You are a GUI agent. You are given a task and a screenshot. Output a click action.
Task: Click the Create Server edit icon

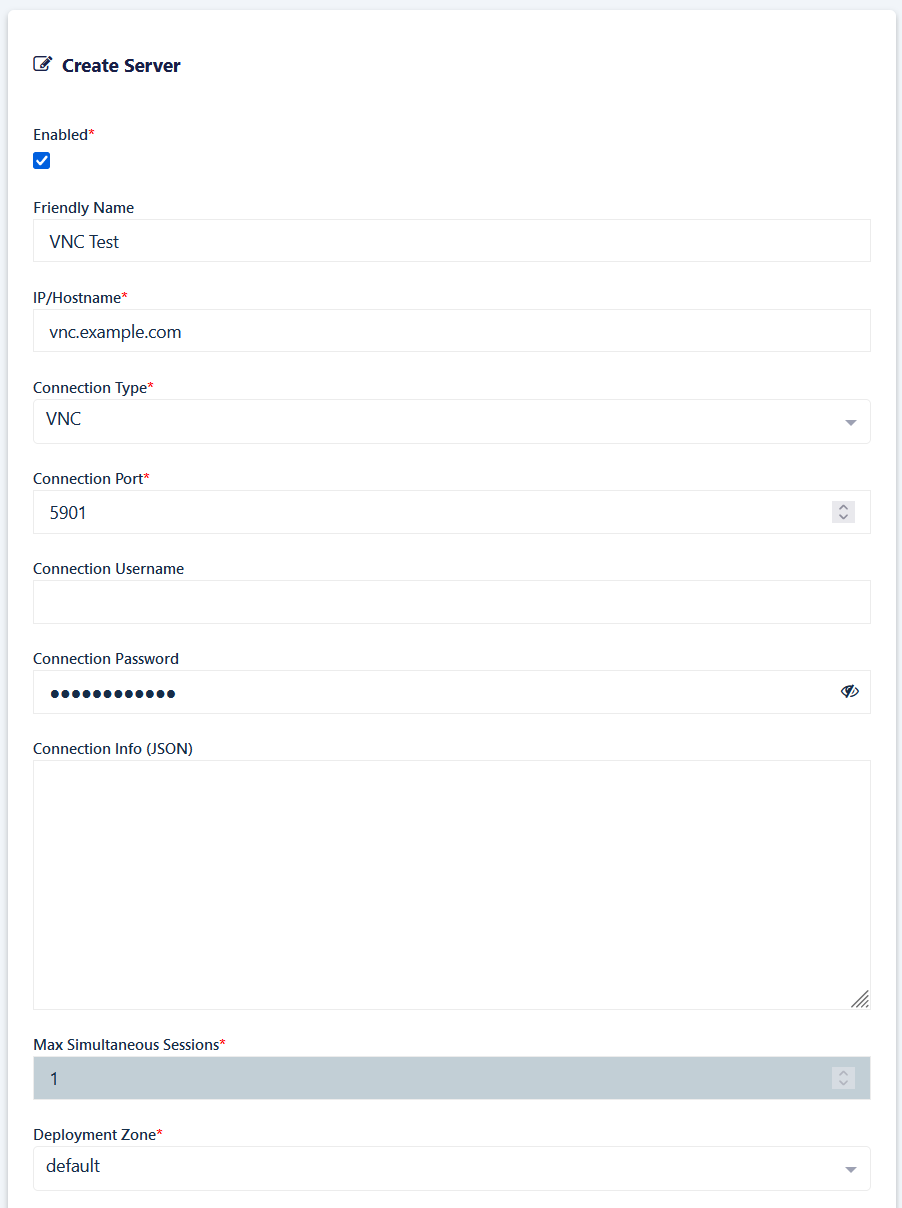42,65
